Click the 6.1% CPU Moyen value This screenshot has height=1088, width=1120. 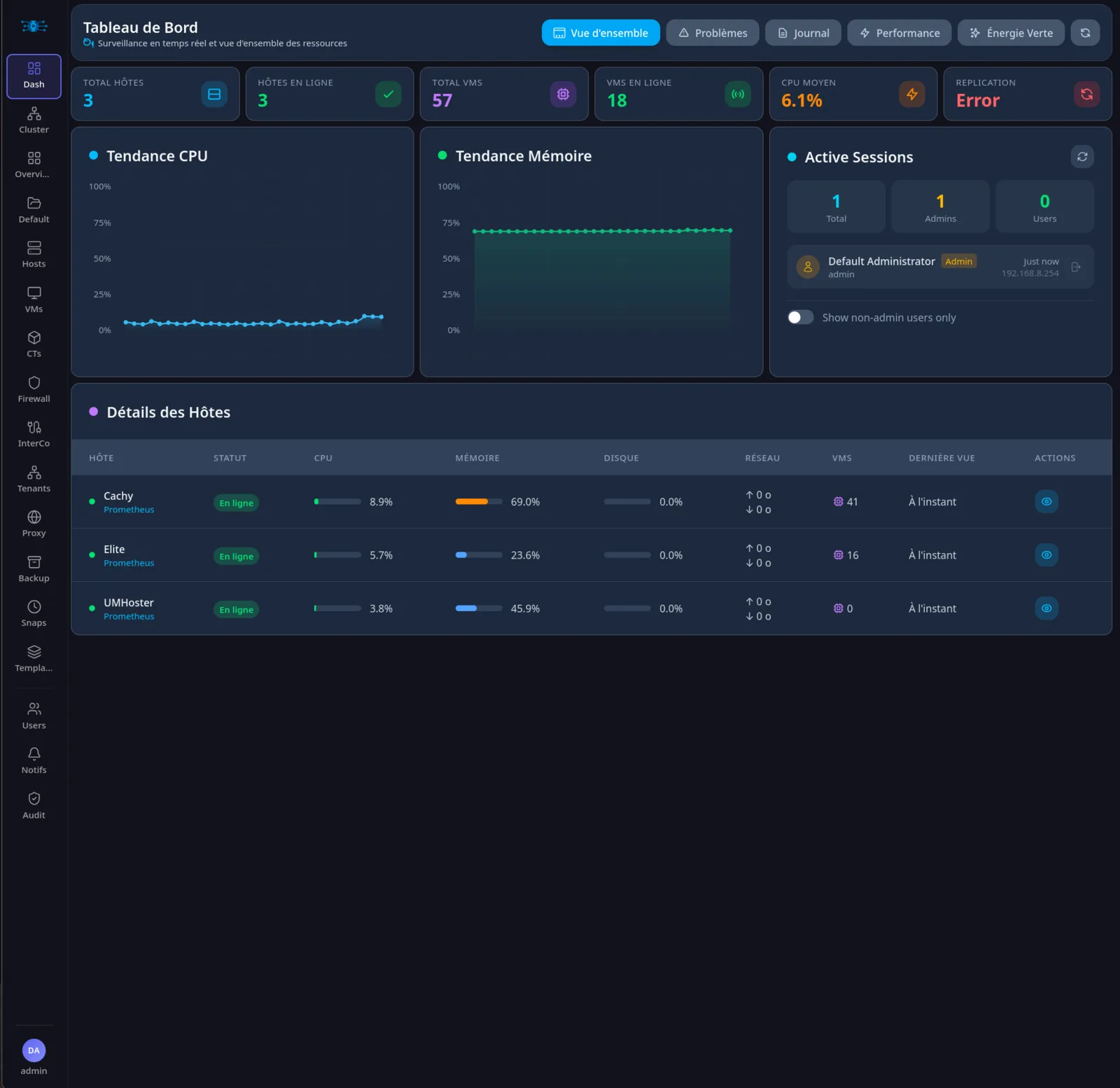click(801, 101)
